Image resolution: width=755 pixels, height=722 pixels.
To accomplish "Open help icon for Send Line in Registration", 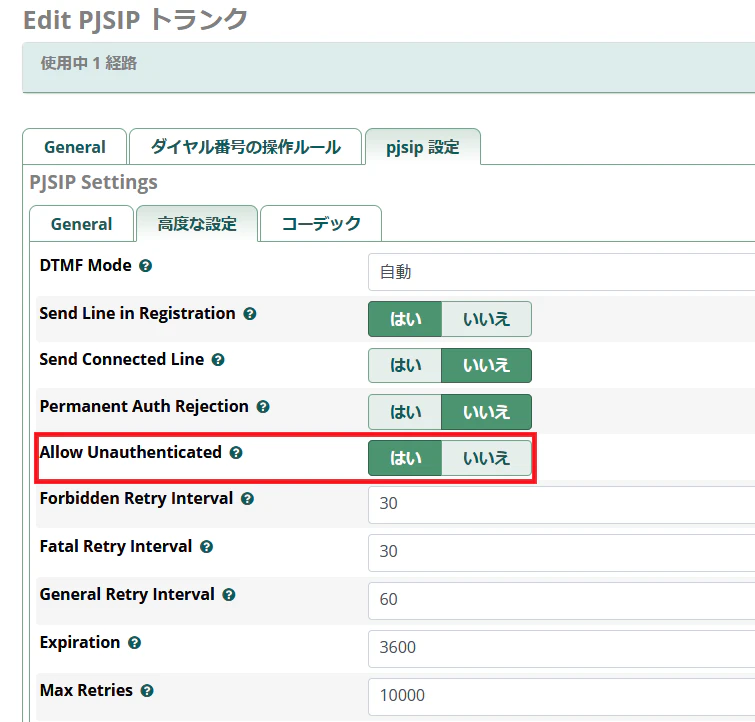I will [x=249, y=314].
